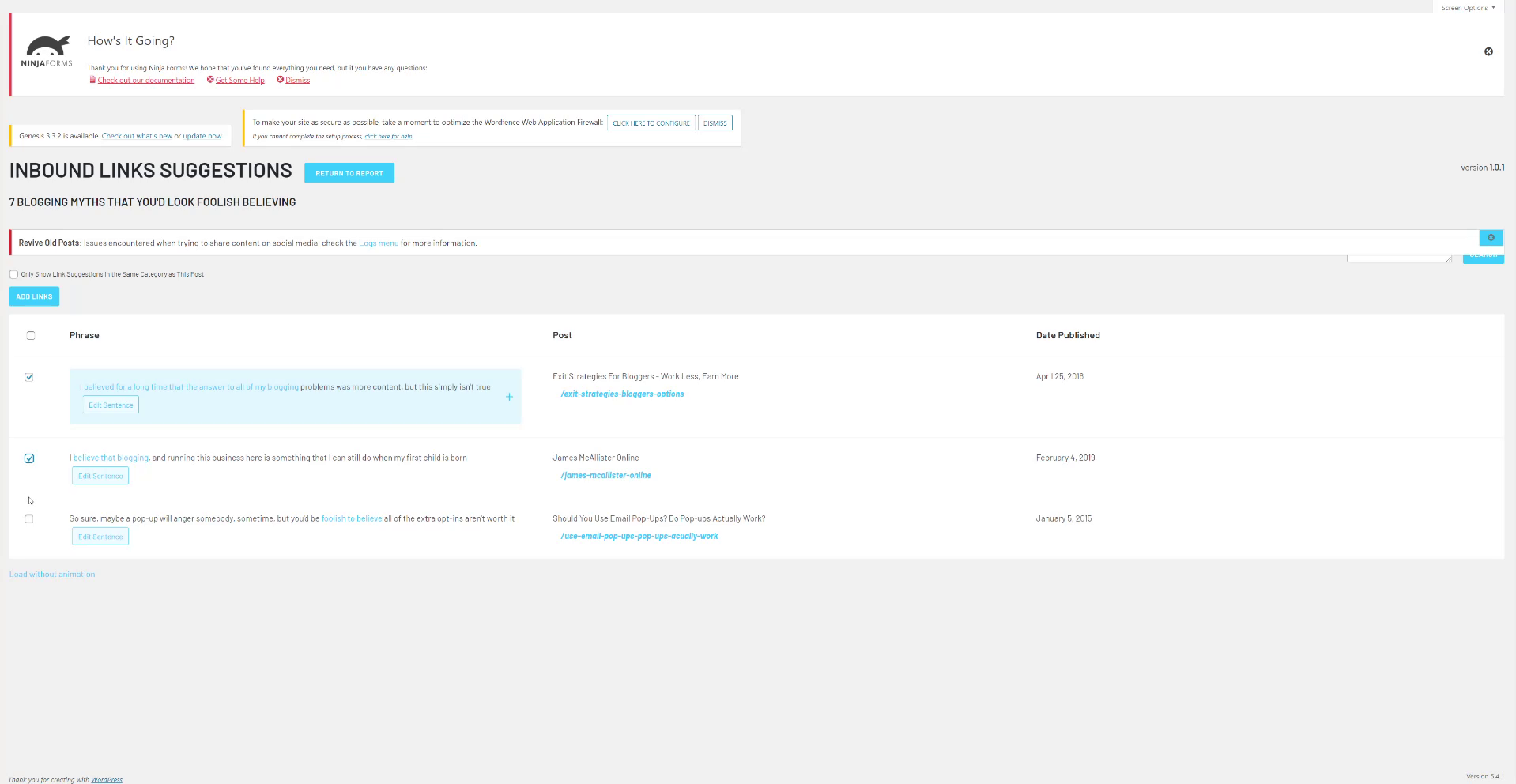Screen dimensions: 1516x784
Task: Click Edit Sentence for the pop-up sentence
Action: 100,537
